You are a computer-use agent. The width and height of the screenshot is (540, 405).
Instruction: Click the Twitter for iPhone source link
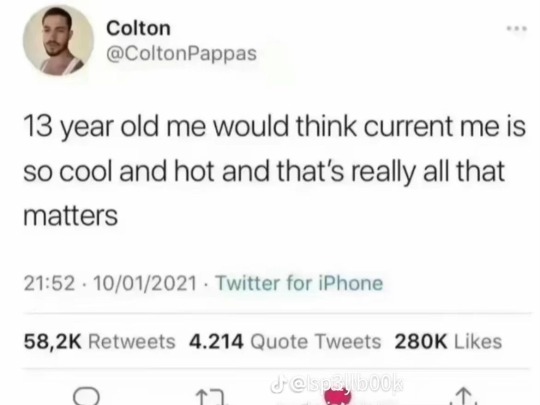[299, 283]
